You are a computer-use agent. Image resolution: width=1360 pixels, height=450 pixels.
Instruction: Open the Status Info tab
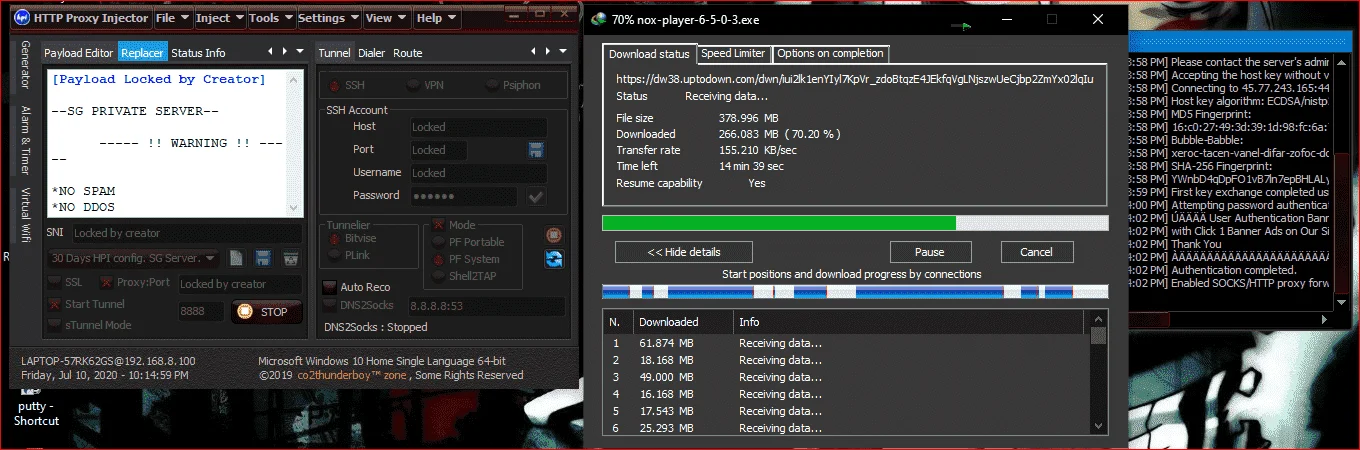[198, 53]
